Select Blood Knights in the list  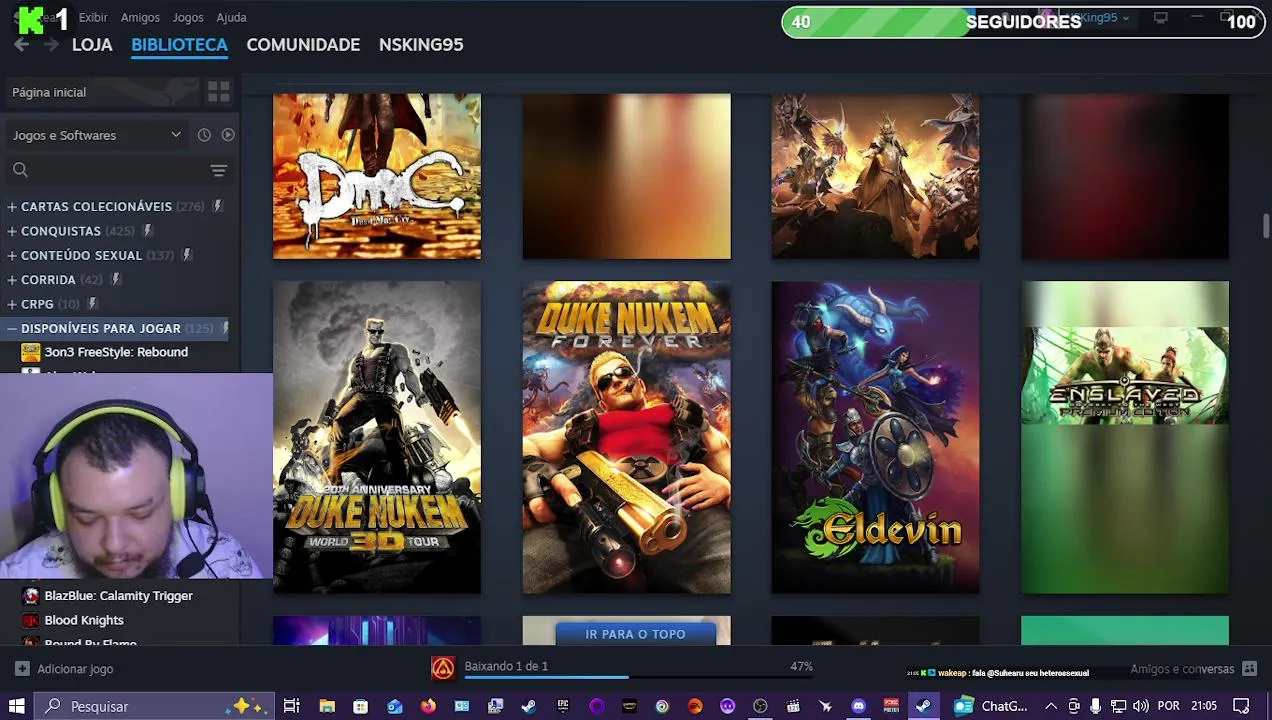(x=84, y=620)
